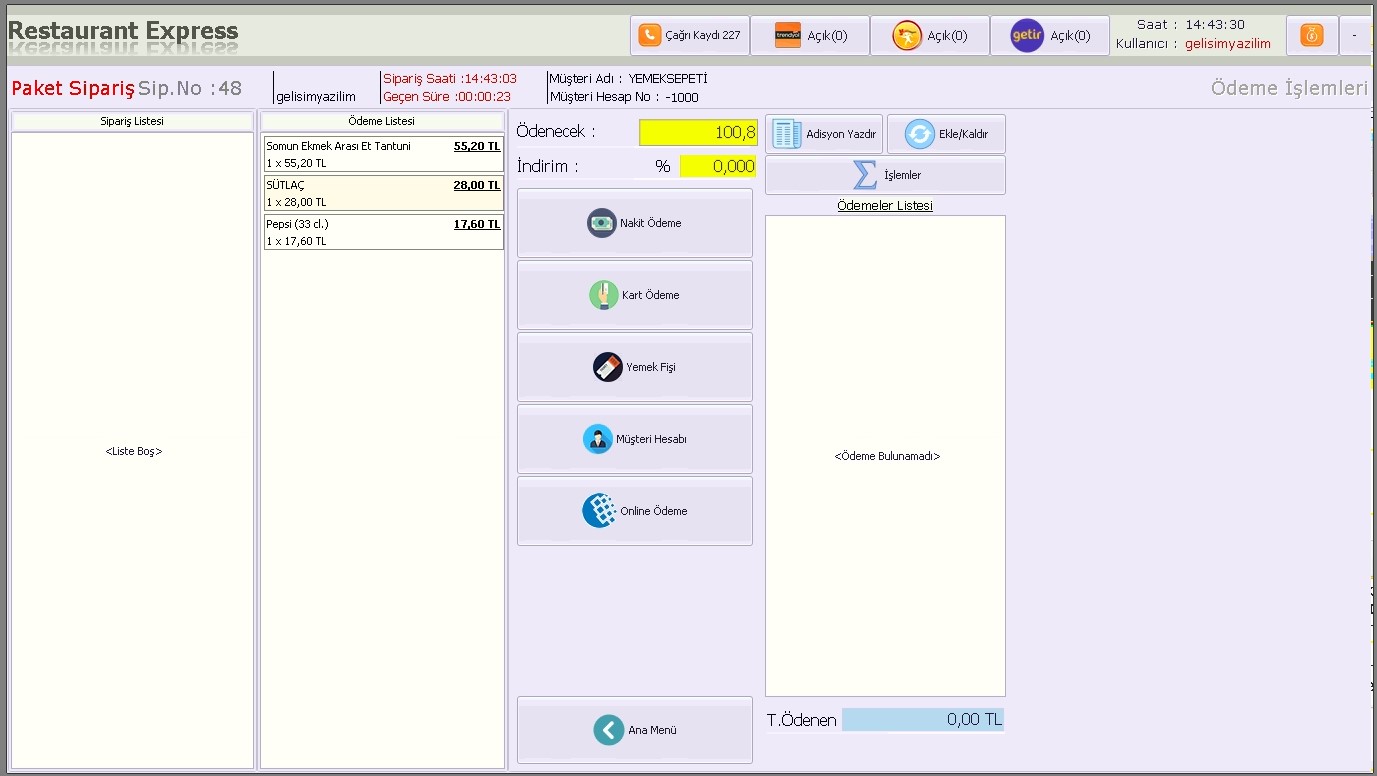Viewport: 1377px width, 776px height.
Task: Click the meal voucher card icon
Action: tap(607, 367)
